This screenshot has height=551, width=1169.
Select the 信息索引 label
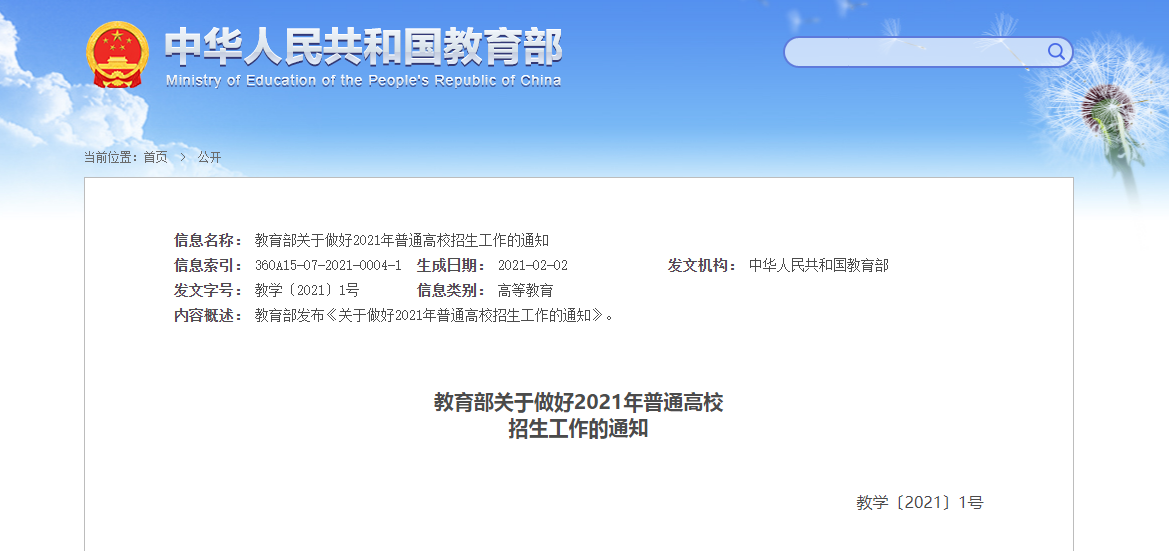[x=208, y=265]
